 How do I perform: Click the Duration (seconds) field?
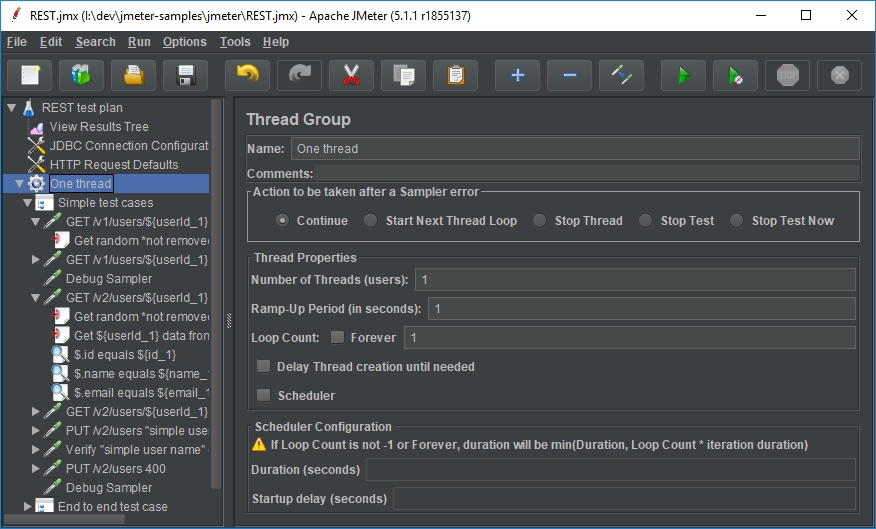point(611,469)
